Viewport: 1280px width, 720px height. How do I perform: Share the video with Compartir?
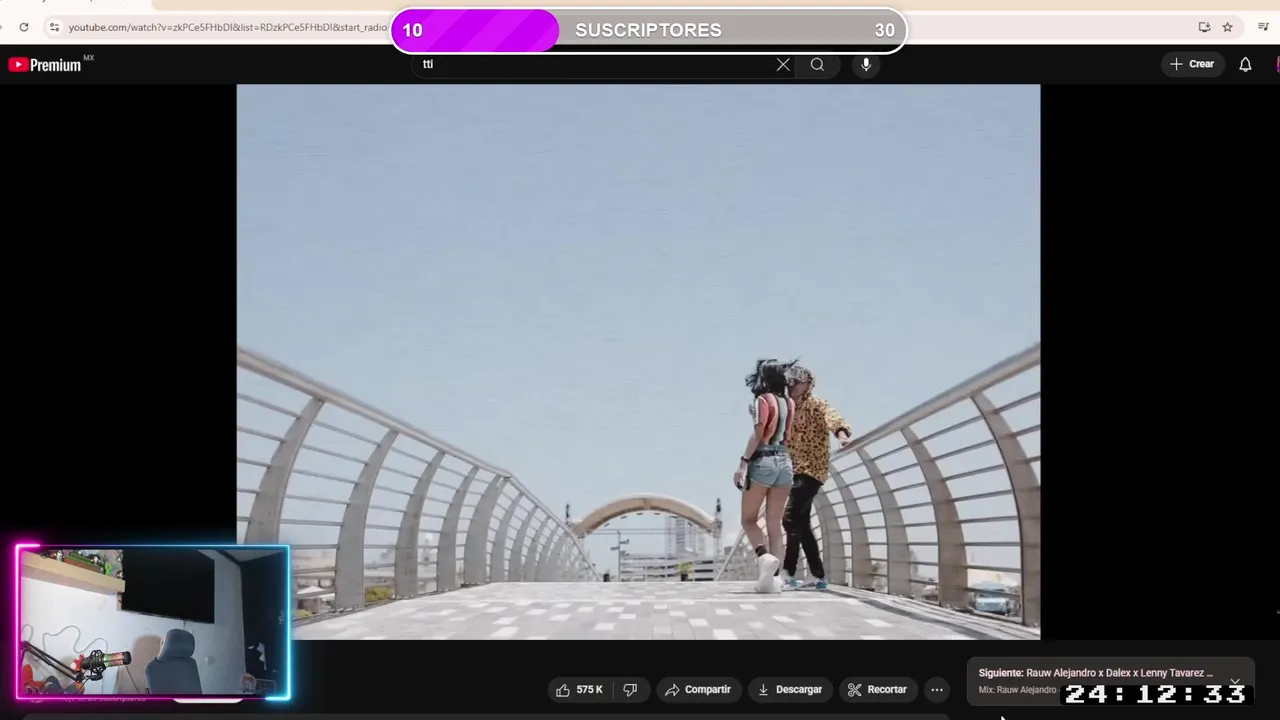[x=697, y=690]
